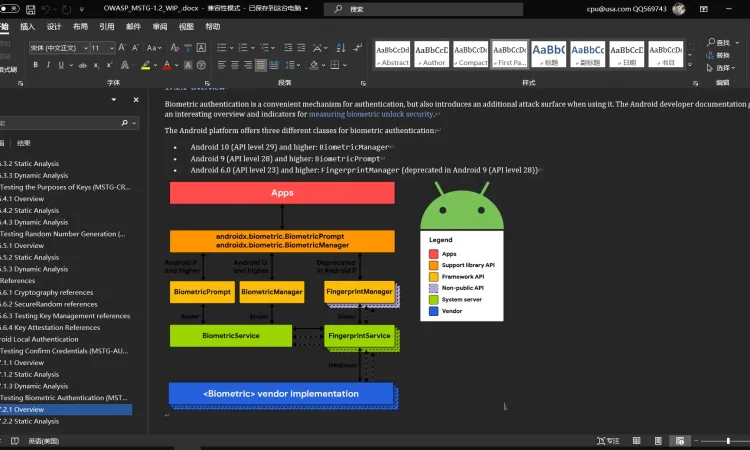Toggle subscript formatting
Image resolution: width=750 pixels, height=450 pixels.
96,65
